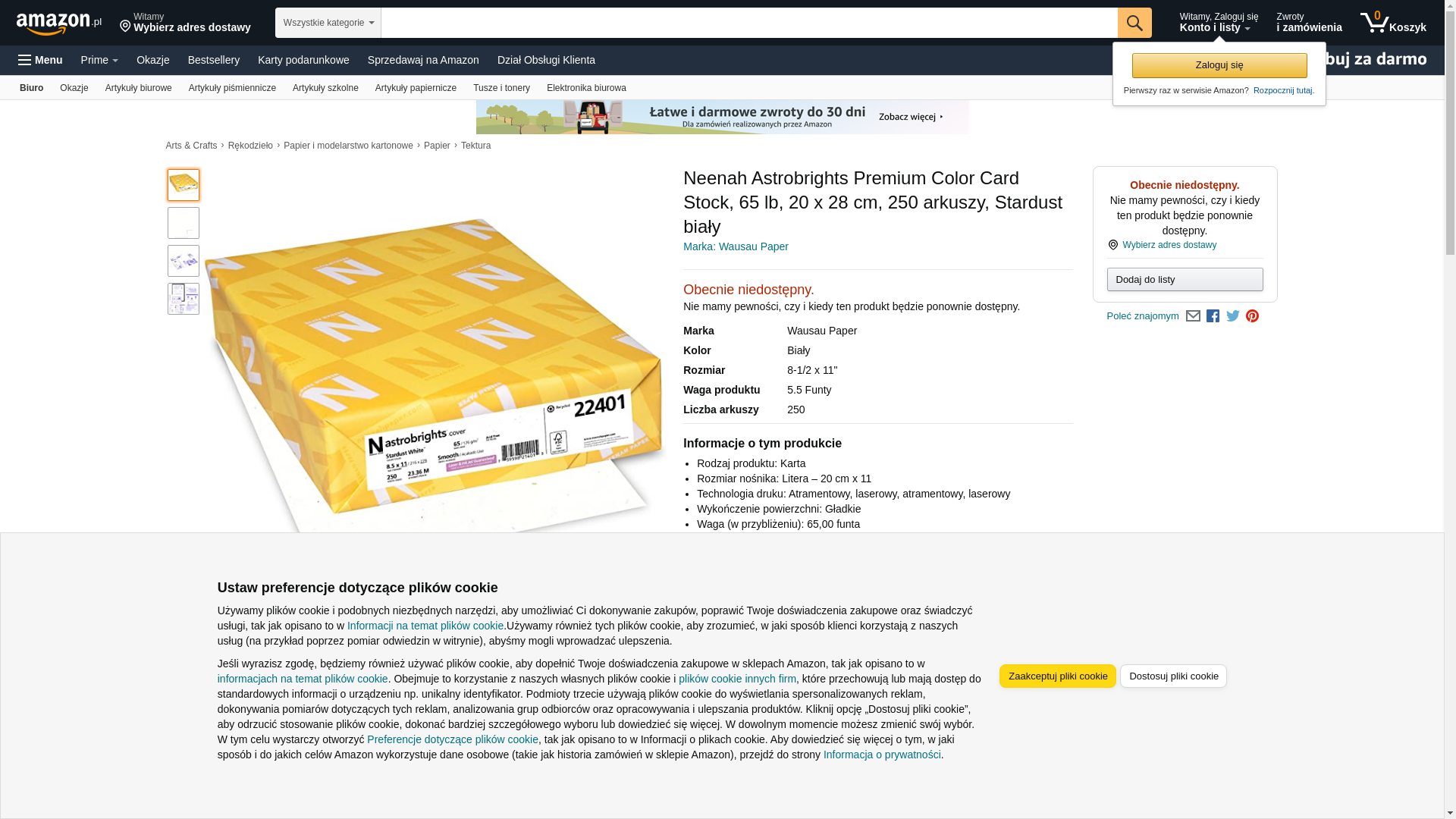The width and height of the screenshot is (1456, 819).
Task: Select the first product thumbnail
Action: 184,185
